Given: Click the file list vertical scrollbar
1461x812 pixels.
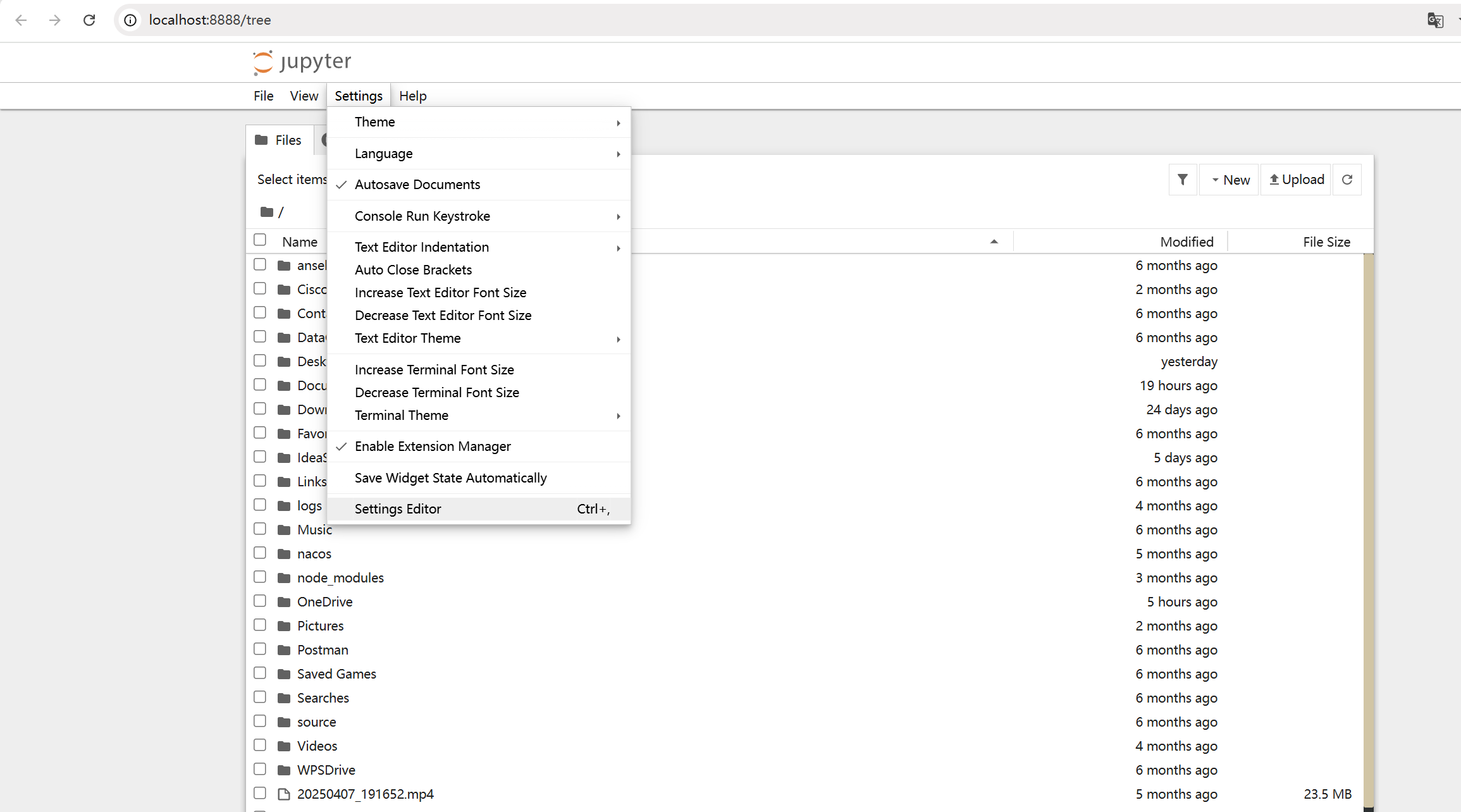Looking at the screenshot, I should click(1369, 531).
